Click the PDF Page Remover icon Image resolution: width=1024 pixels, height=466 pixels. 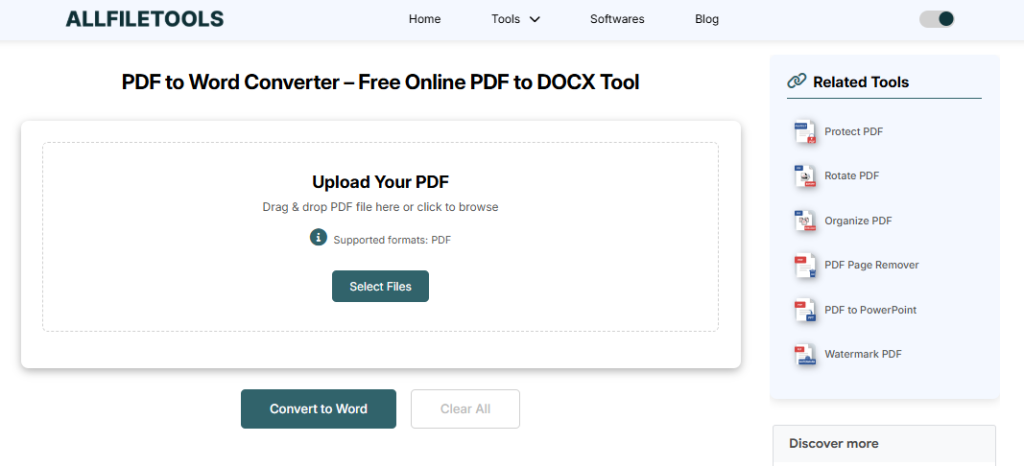[x=805, y=265]
